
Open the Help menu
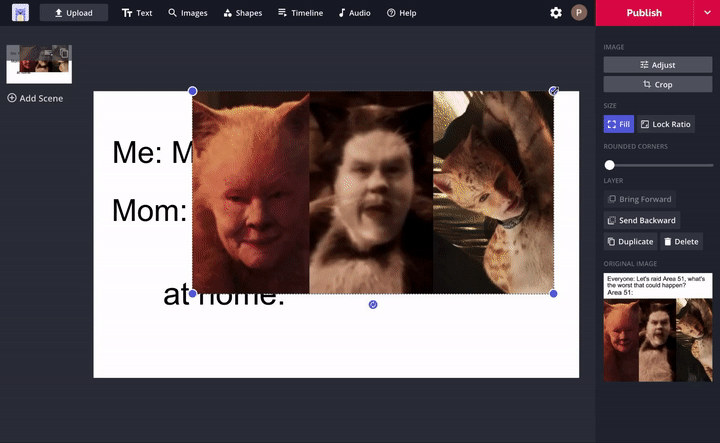pos(401,13)
